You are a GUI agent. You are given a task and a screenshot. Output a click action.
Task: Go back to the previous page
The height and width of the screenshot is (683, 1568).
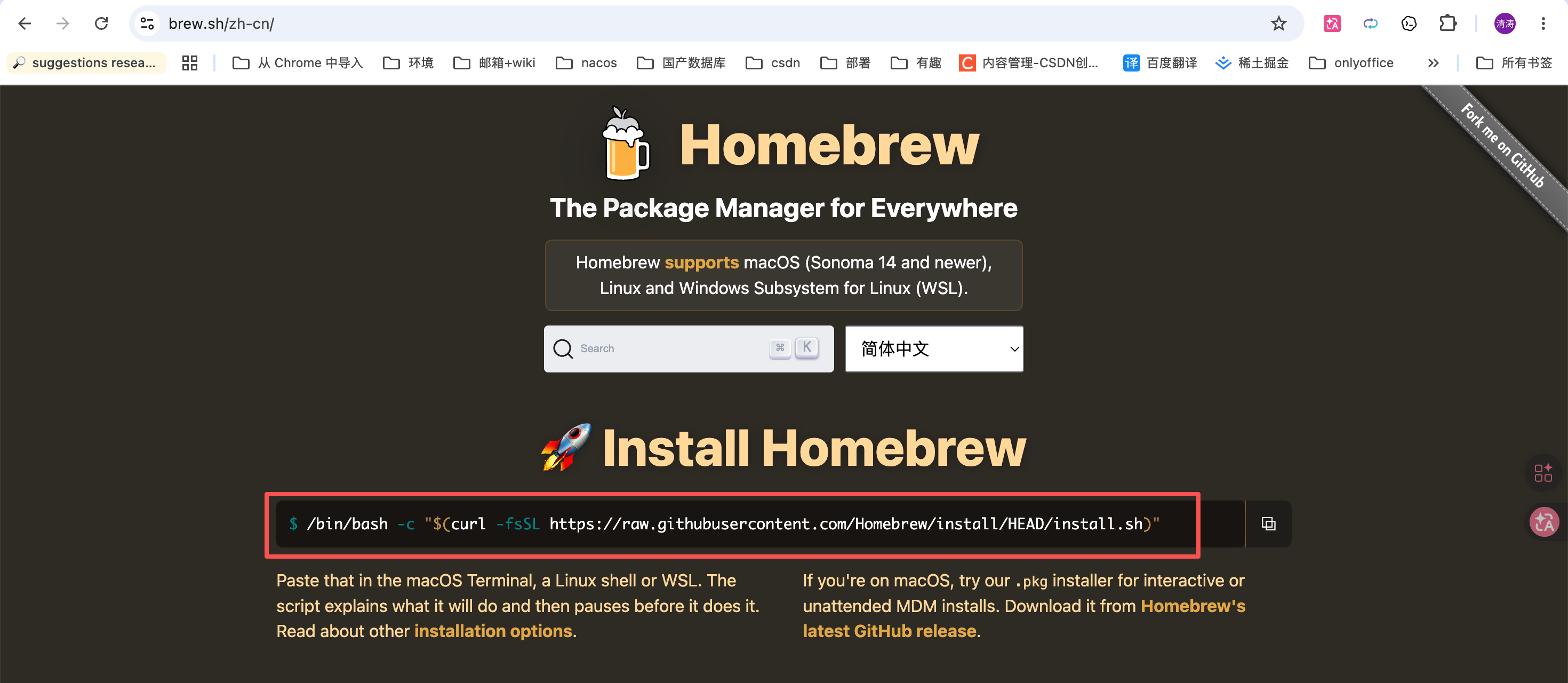pyautogui.click(x=25, y=23)
